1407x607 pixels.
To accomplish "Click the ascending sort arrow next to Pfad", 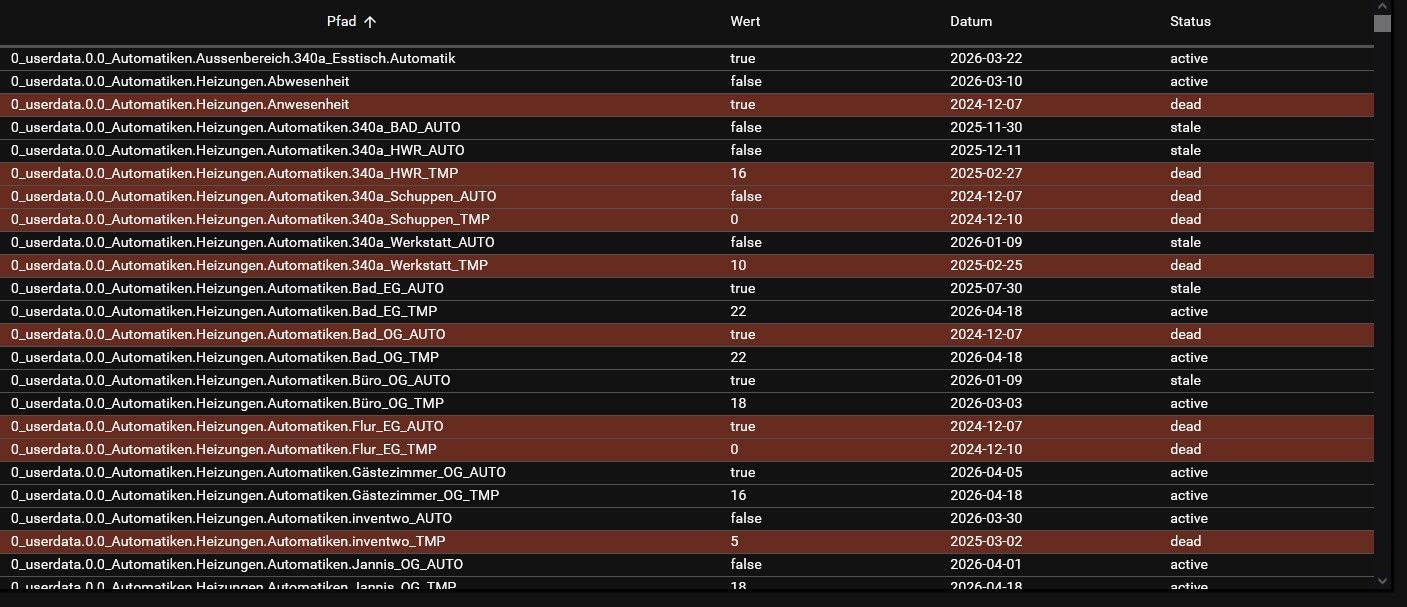I will coord(370,22).
